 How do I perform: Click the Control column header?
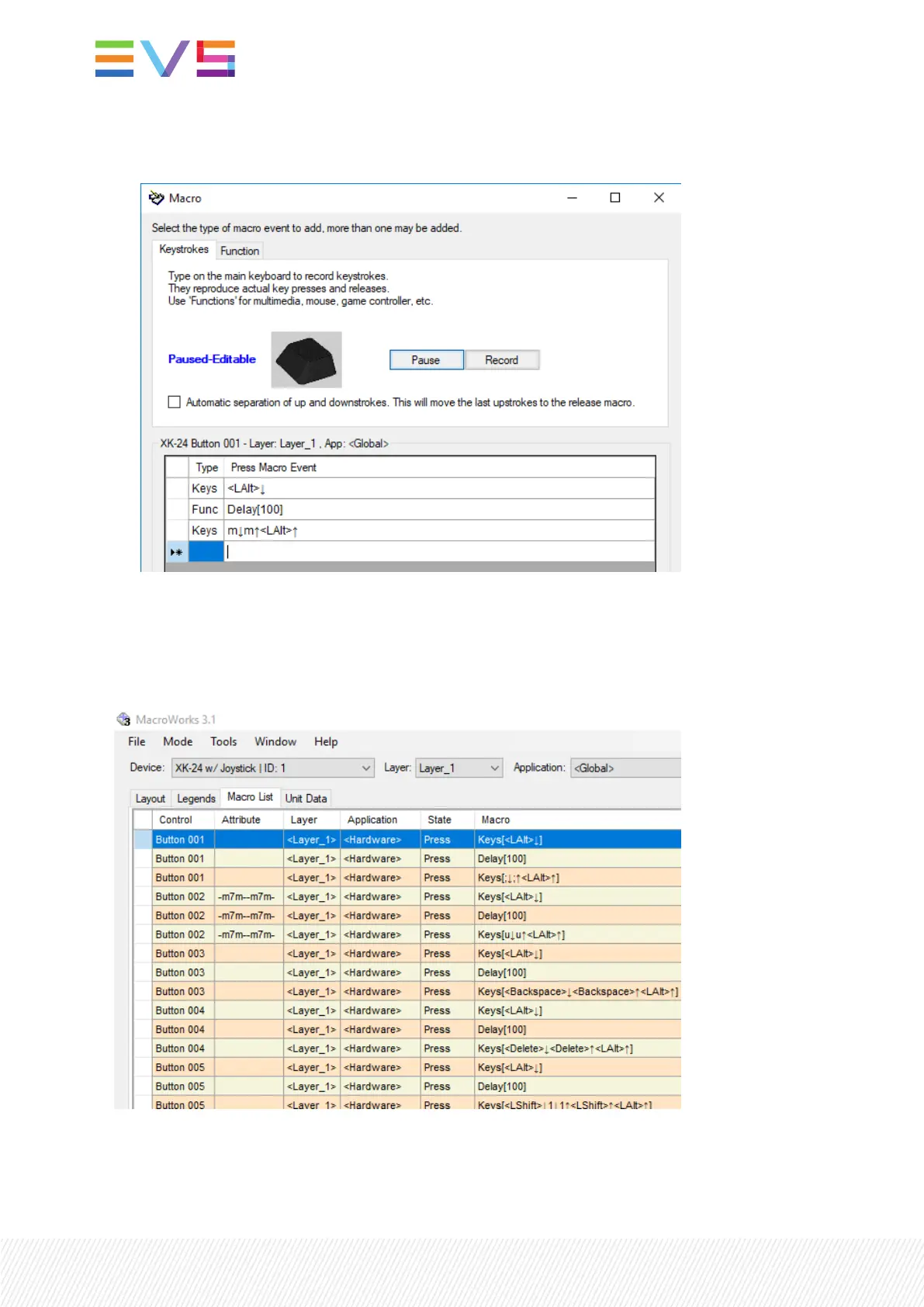pos(183,820)
